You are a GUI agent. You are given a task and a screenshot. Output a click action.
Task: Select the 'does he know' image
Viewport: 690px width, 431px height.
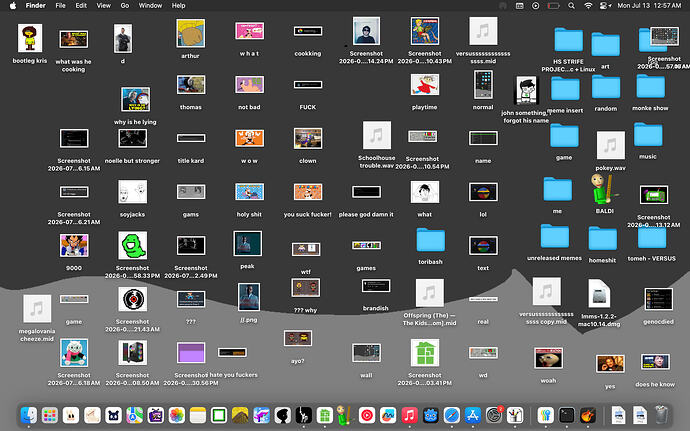(655, 362)
